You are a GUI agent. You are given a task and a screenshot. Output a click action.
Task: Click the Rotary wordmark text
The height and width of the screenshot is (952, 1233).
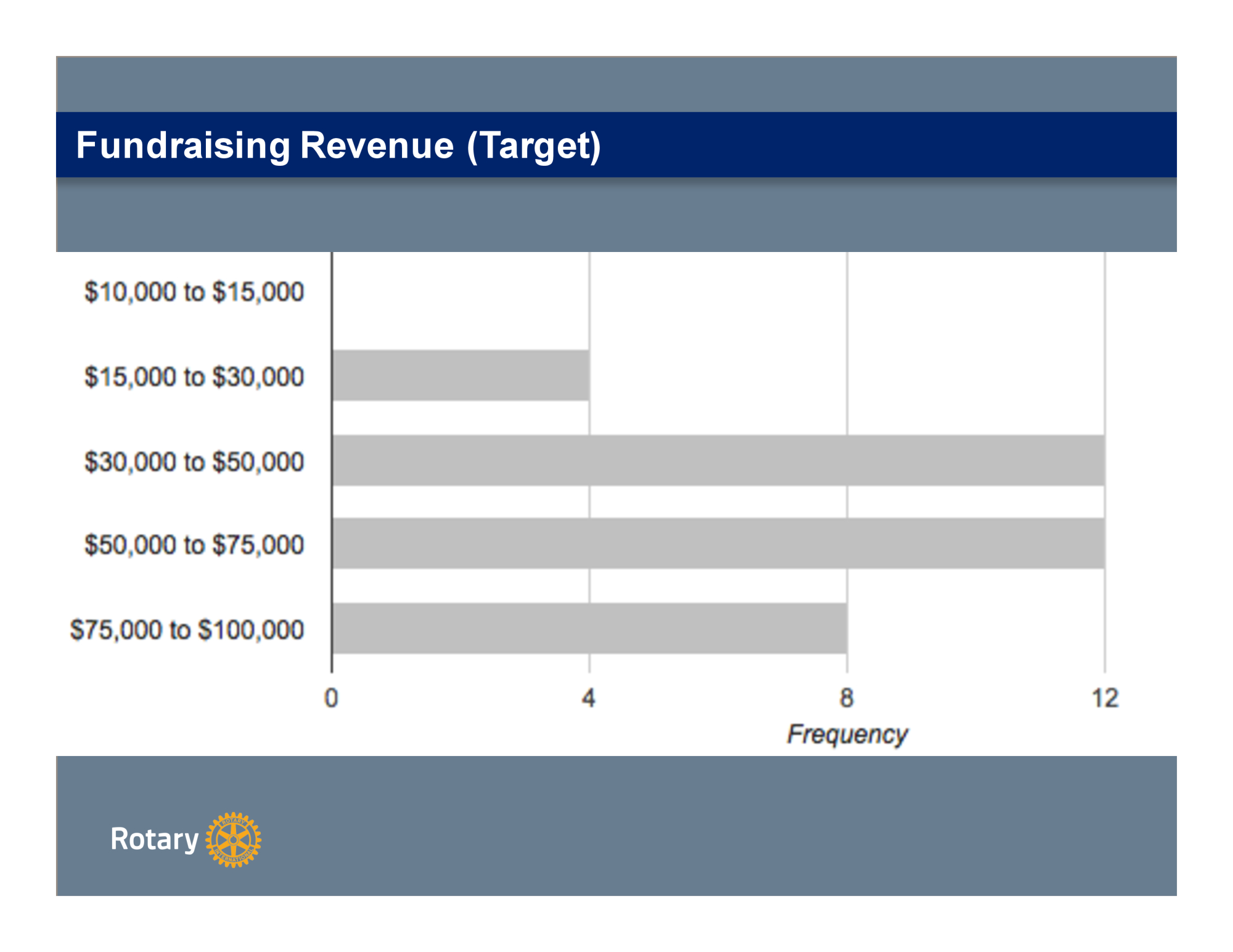154,839
